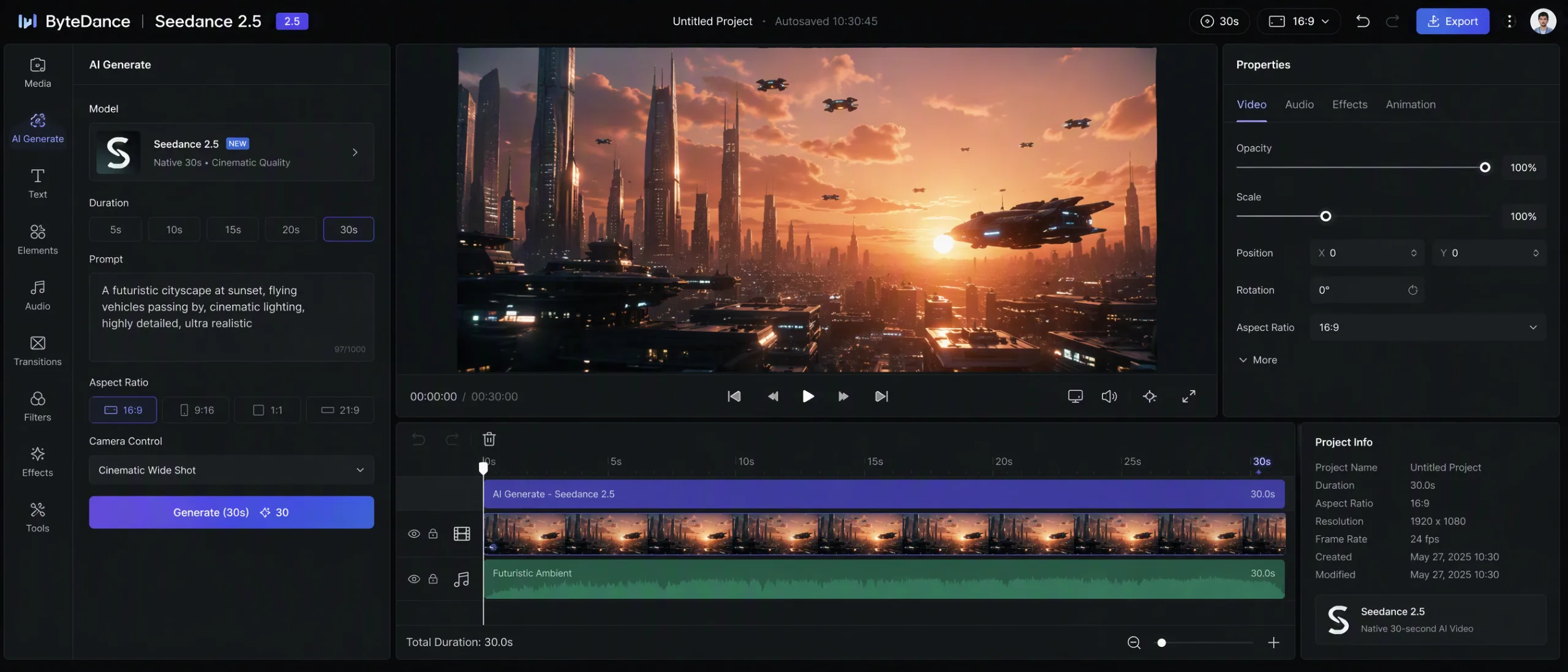The height and width of the screenshot is (672, 1568).
Task: Reset rotation with the circular icon
Action: 1412,290
